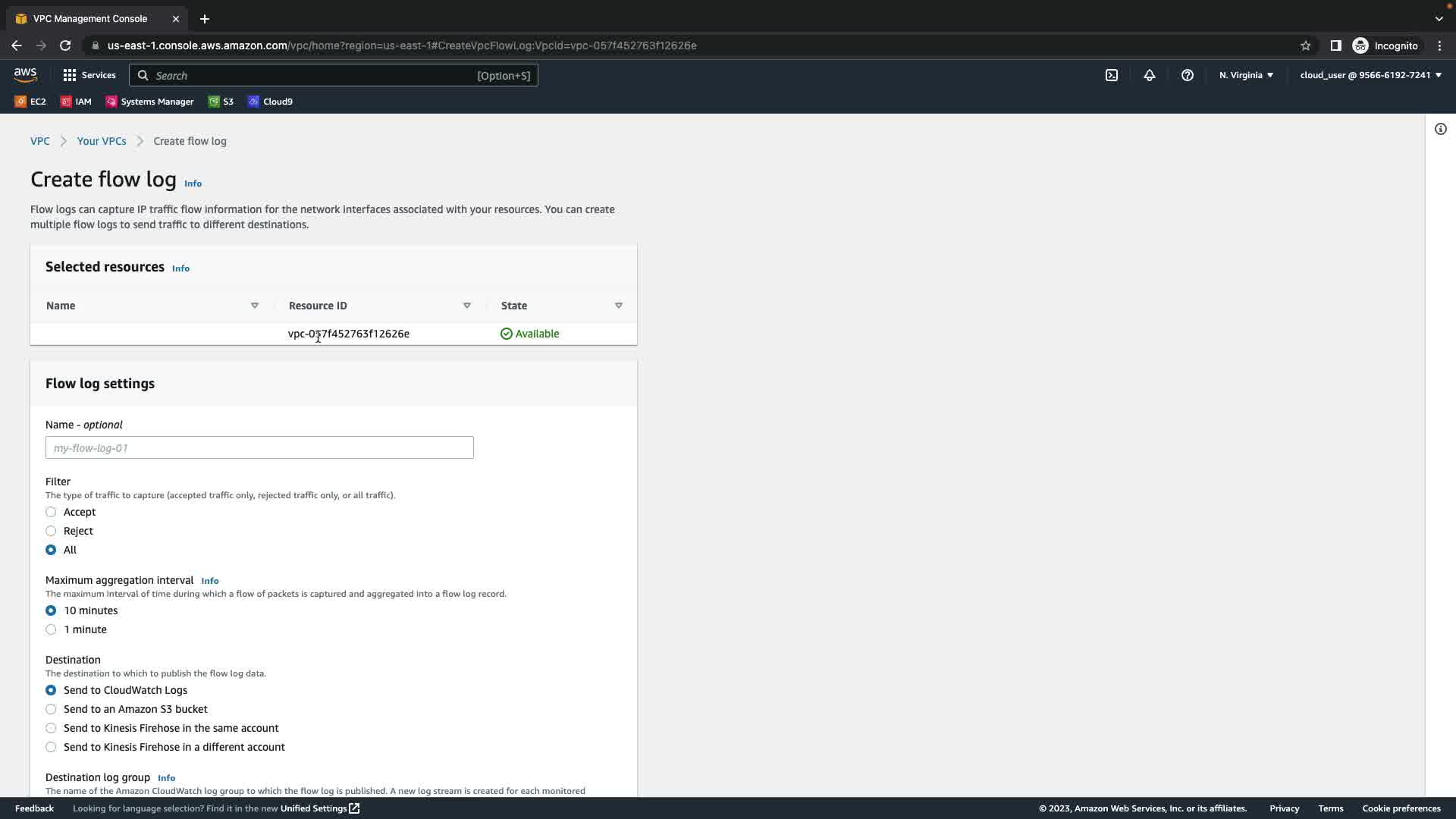Select the Reject filter radio button
1456x819 pixels.
pos(51,531)
